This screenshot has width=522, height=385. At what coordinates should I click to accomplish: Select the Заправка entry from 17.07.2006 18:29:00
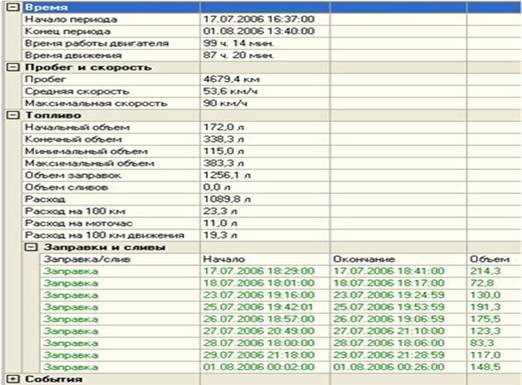click(281, 271)
